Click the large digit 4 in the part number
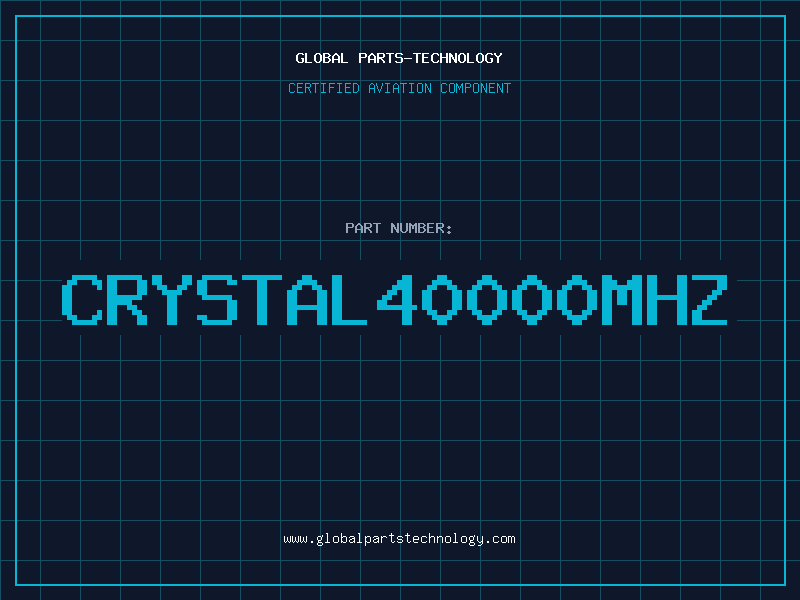800x600 pixels. 397,300
